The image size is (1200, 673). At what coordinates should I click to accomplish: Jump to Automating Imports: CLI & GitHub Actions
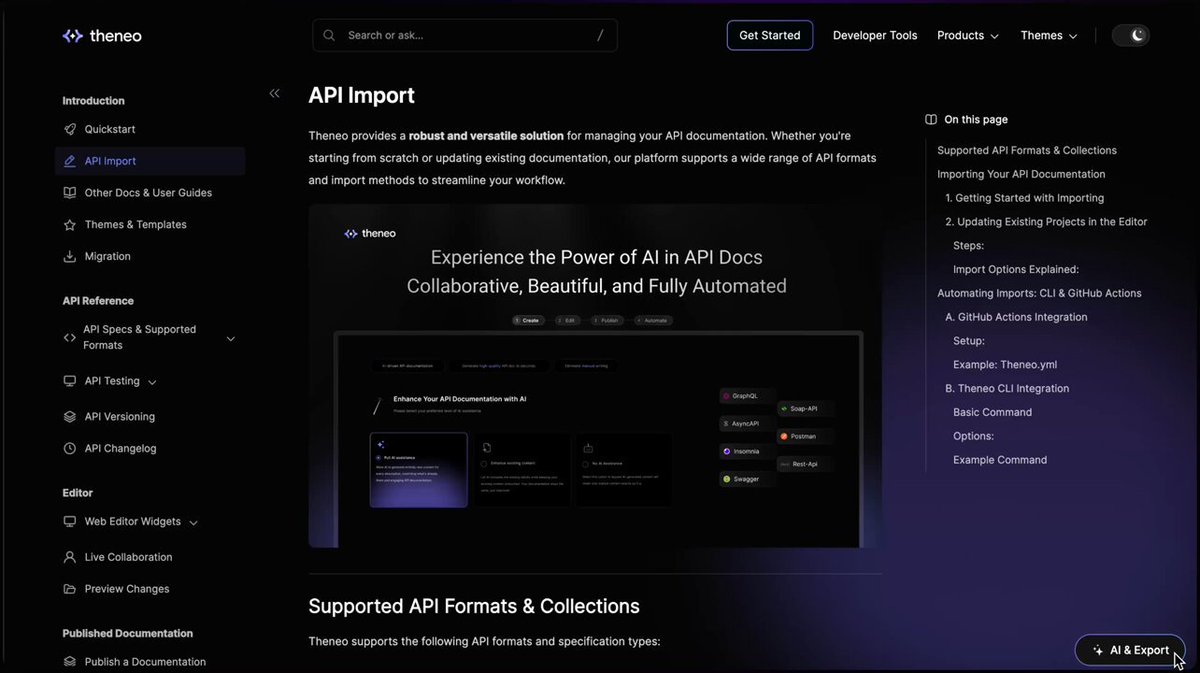click(1039, 294)
